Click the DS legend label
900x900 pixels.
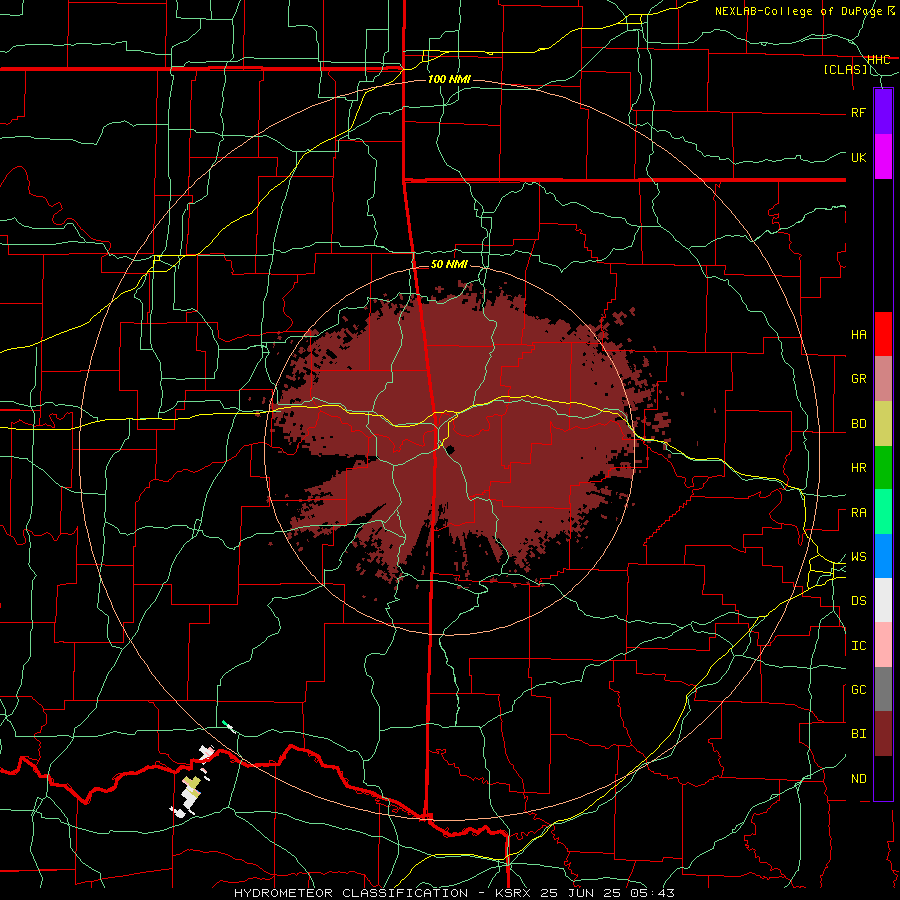(858, 601)
